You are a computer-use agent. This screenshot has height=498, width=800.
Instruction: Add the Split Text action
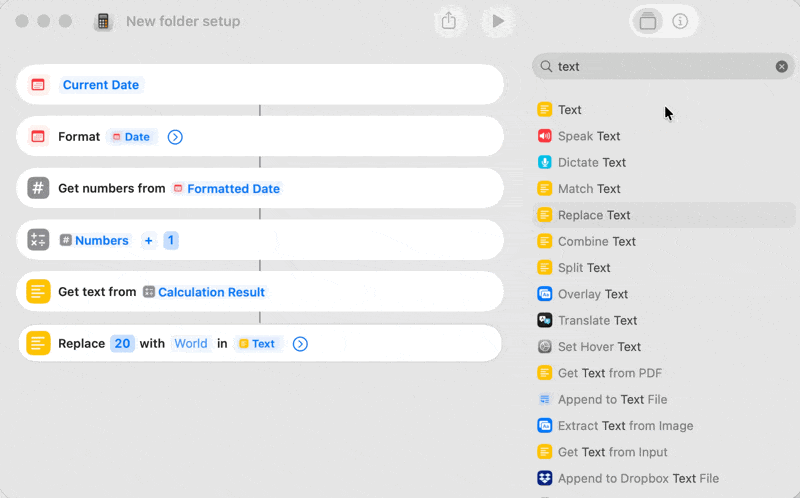[x=663, y=267]
